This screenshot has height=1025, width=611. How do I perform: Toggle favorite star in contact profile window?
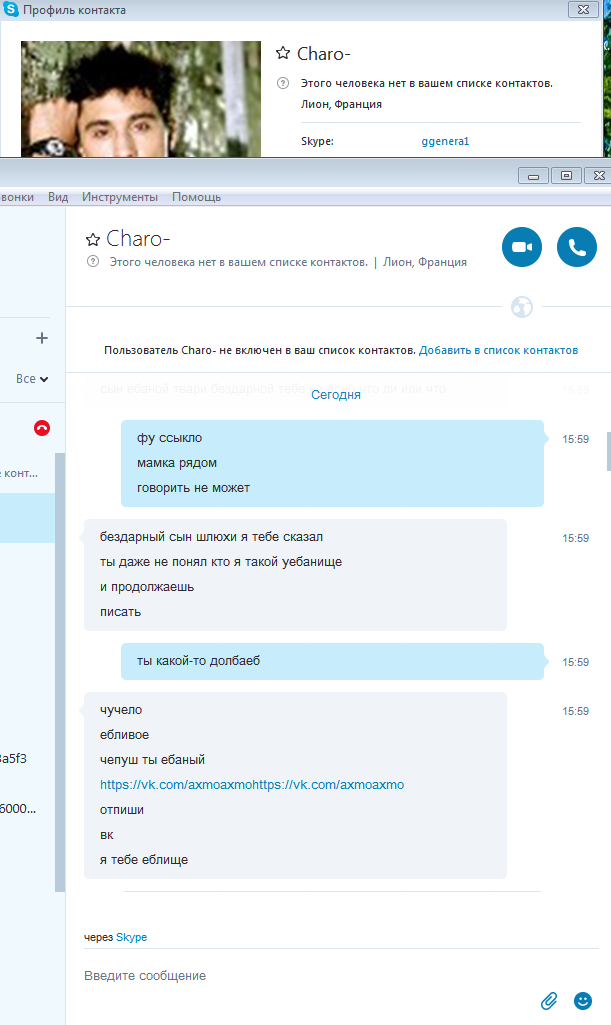coord(282,53)
